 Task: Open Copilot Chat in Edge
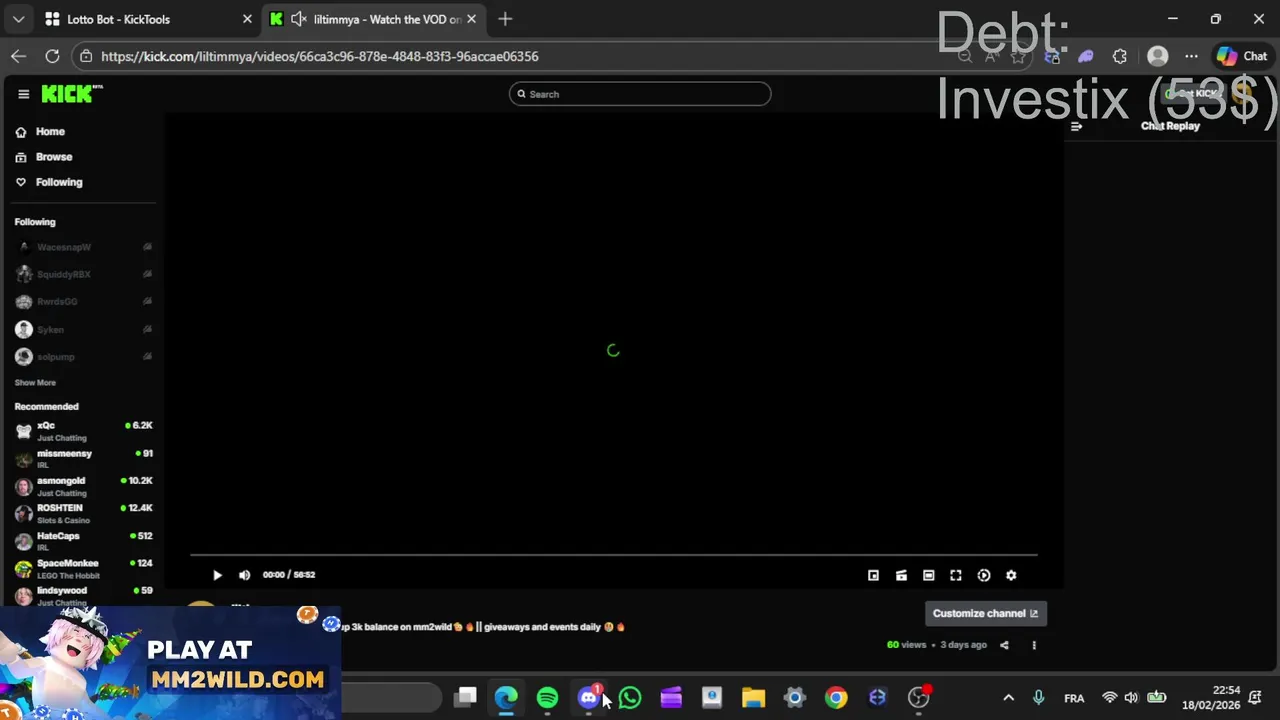[1243, 56]
